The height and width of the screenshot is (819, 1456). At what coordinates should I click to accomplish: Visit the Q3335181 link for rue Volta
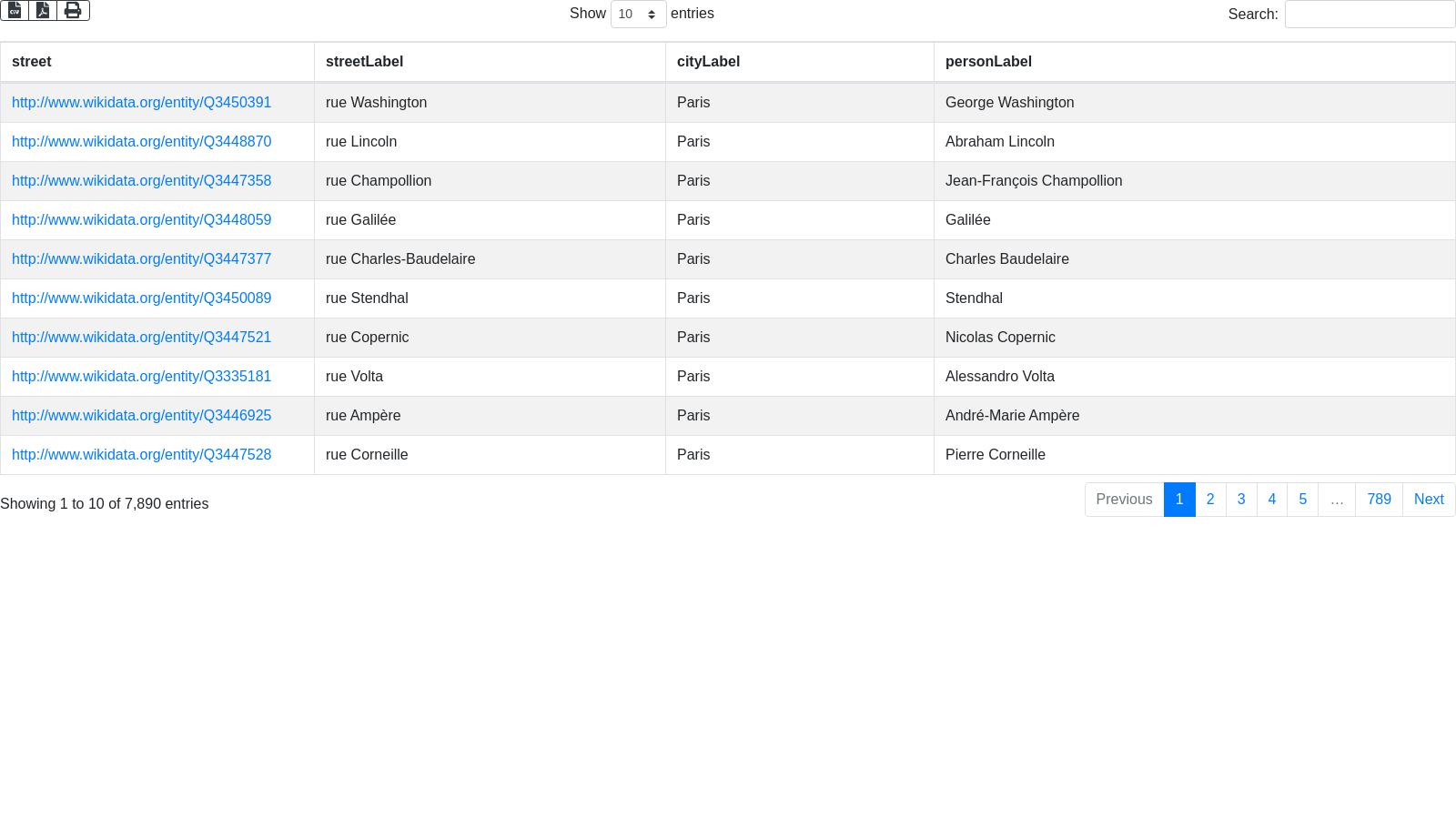(x=141, y=377)
